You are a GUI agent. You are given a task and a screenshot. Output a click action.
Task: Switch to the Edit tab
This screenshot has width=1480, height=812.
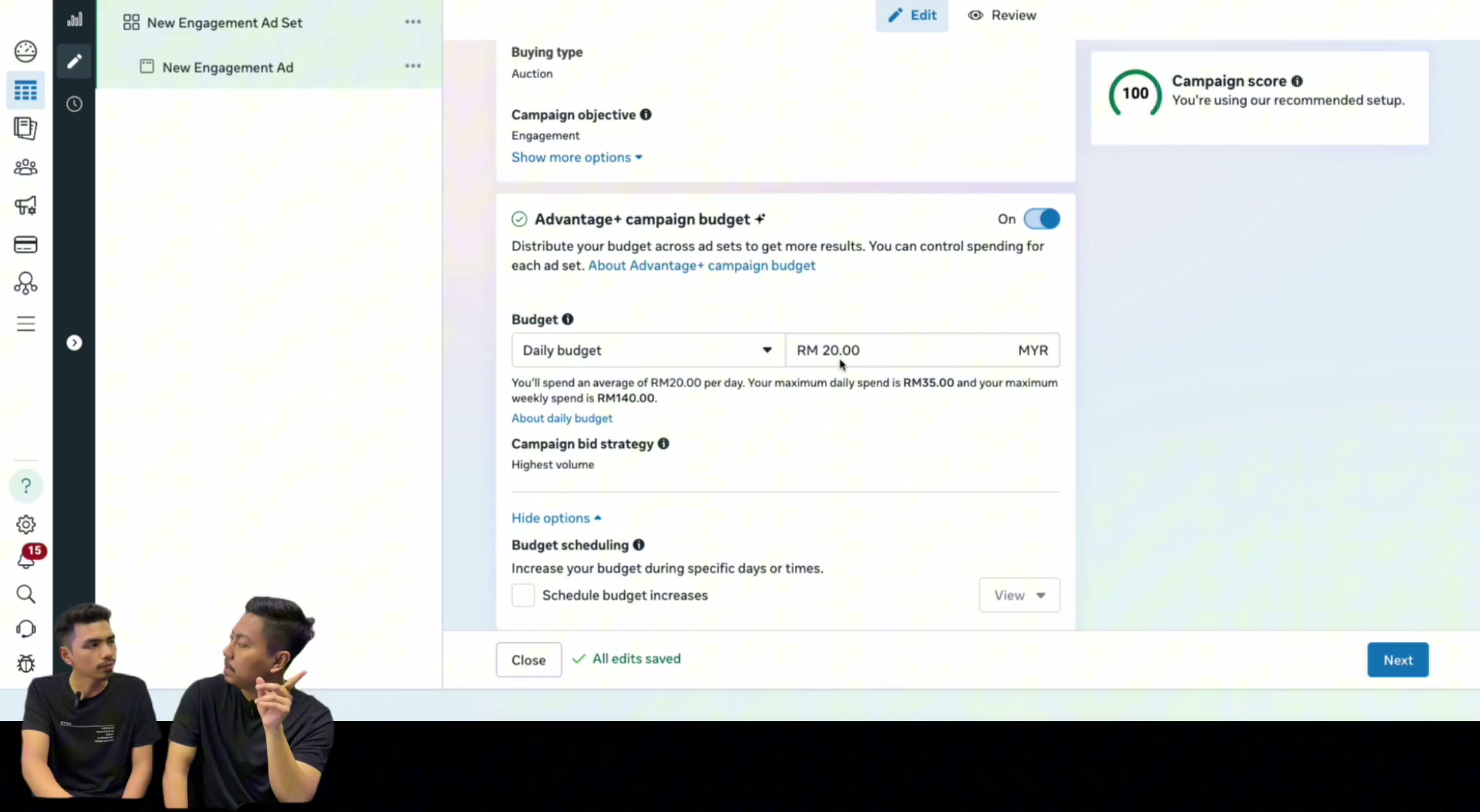911,15
